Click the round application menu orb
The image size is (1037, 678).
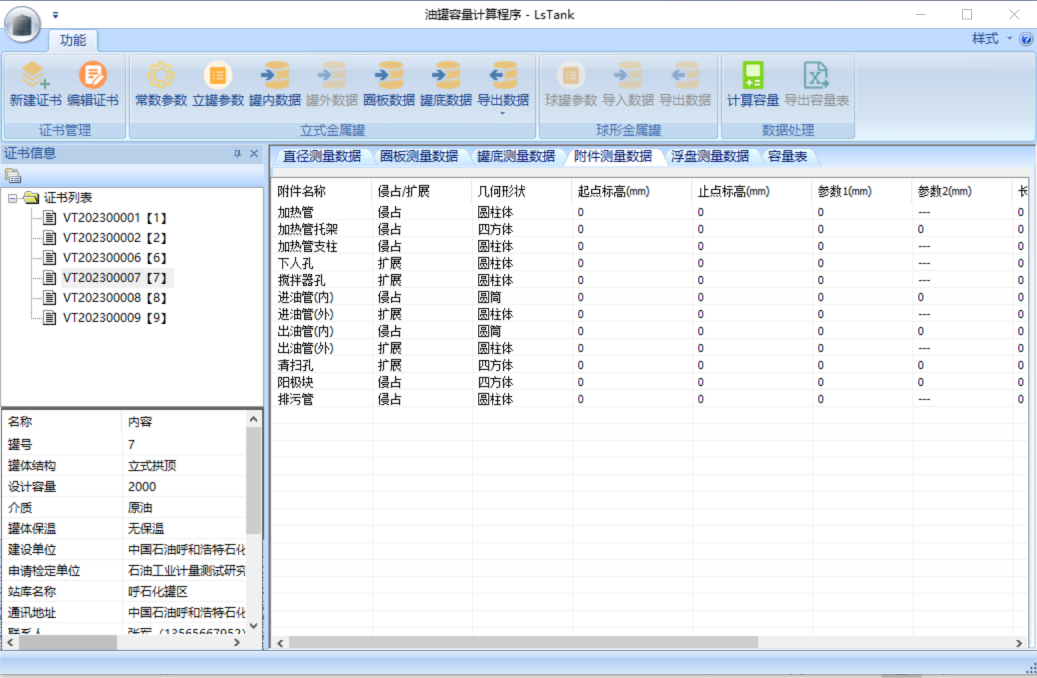coord(22,24)
